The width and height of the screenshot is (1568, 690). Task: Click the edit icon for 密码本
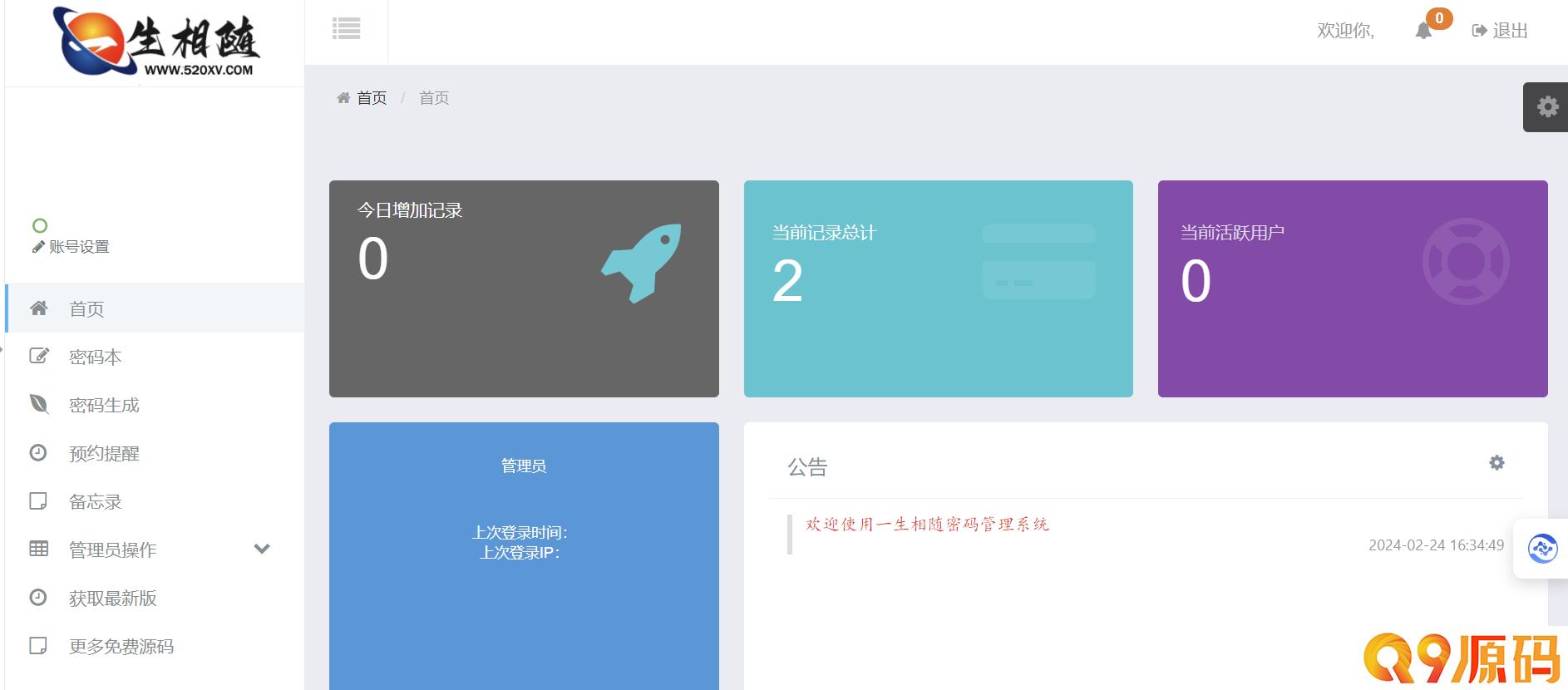click(x=39, y=356)
